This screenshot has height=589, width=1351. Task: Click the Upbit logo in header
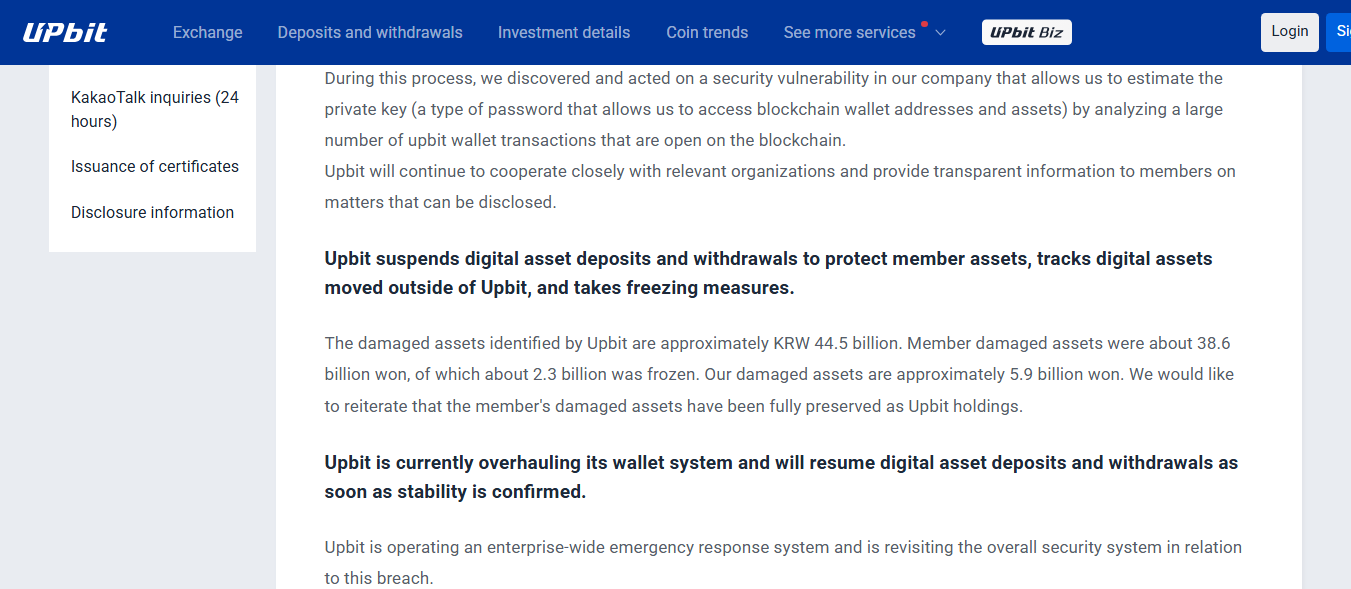click(x=65, y=32)
